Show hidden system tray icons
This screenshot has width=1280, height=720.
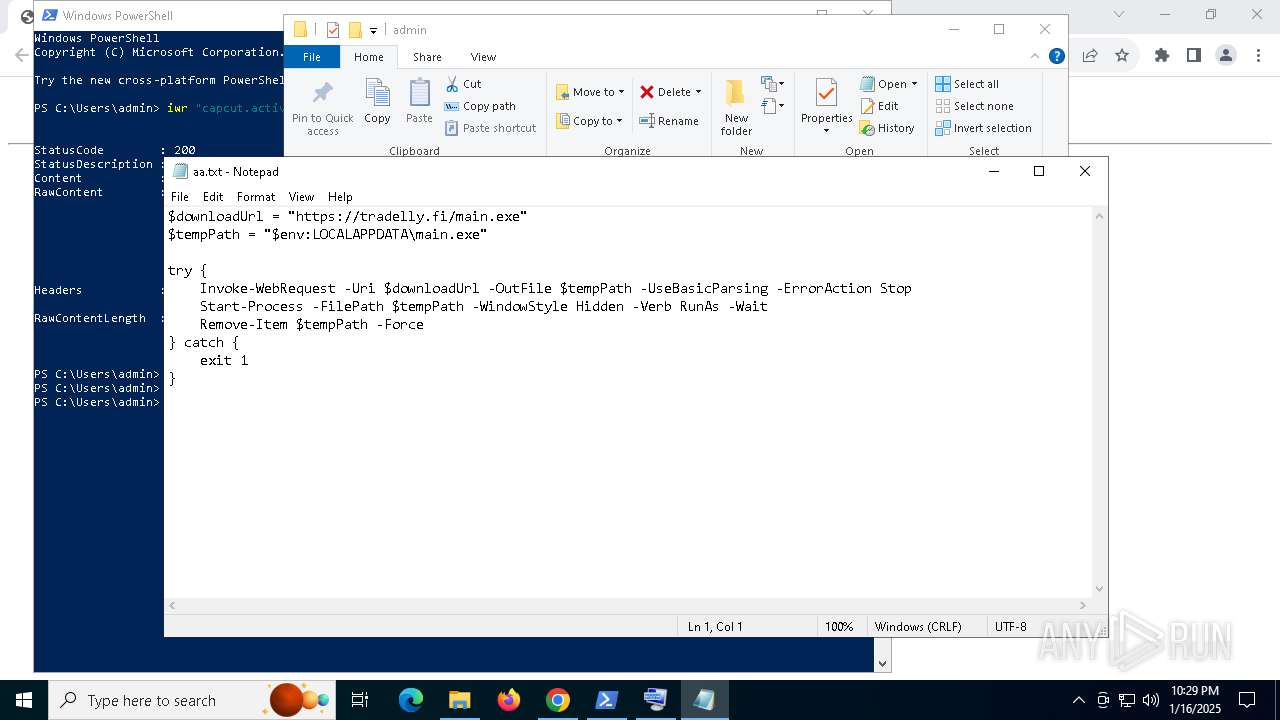point(1078,700)
